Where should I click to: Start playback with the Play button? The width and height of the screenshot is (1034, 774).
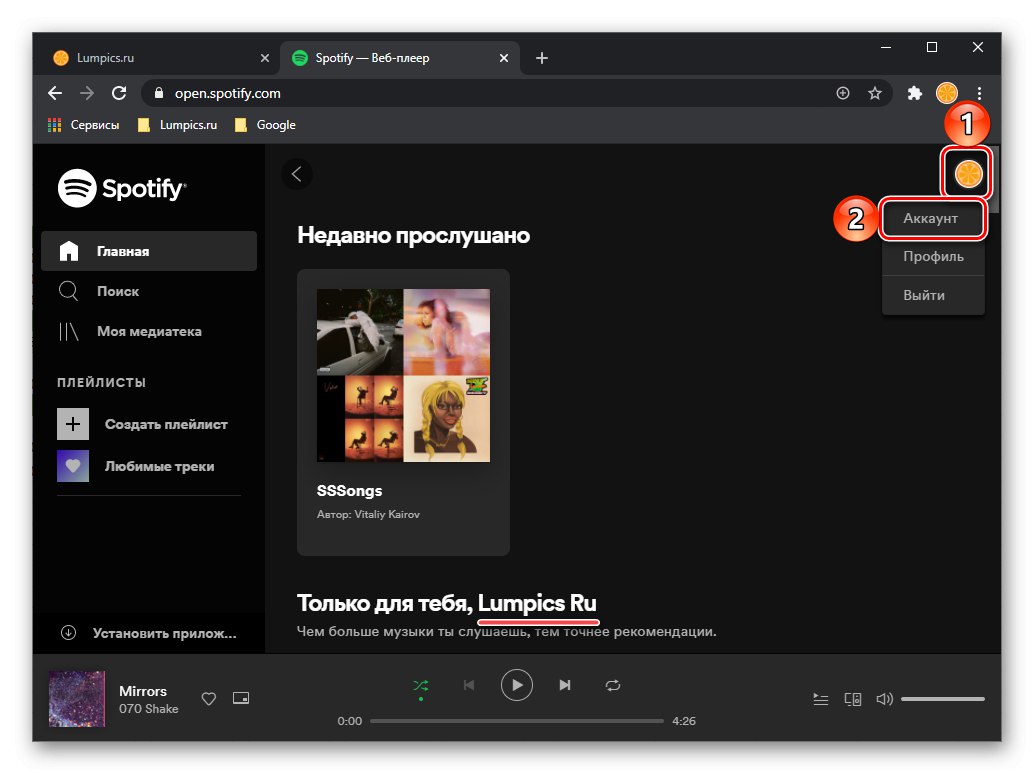516,685
